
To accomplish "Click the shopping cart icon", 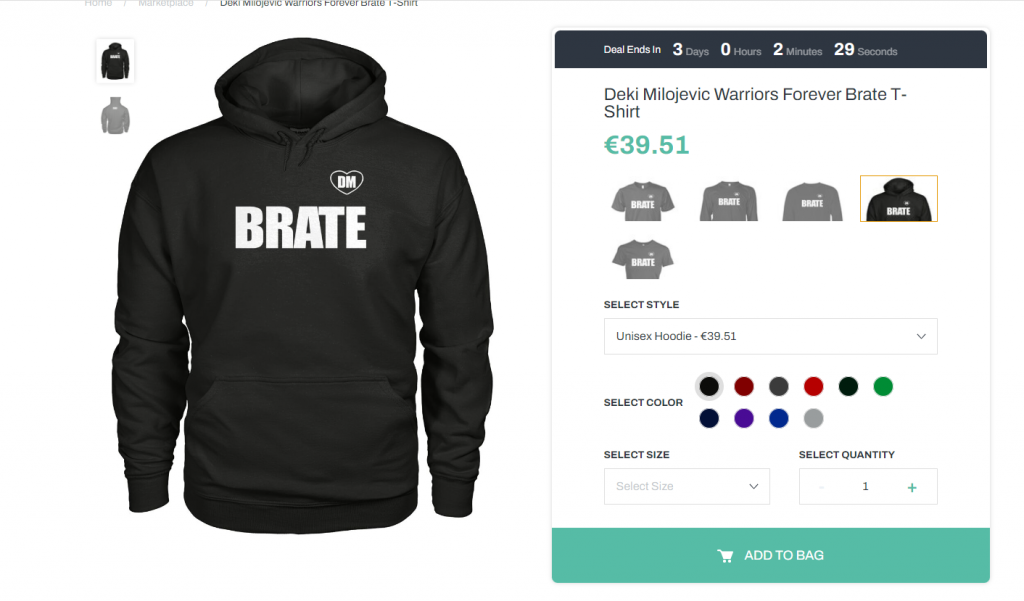I will pyautogui.click(x=725, y=556).
